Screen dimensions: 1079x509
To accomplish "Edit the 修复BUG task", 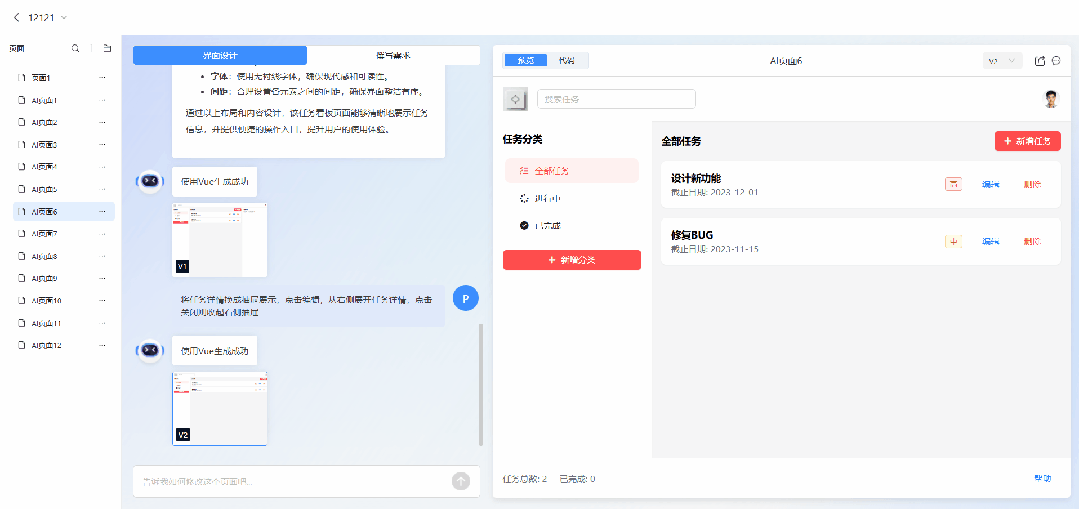I will [991, 241].
